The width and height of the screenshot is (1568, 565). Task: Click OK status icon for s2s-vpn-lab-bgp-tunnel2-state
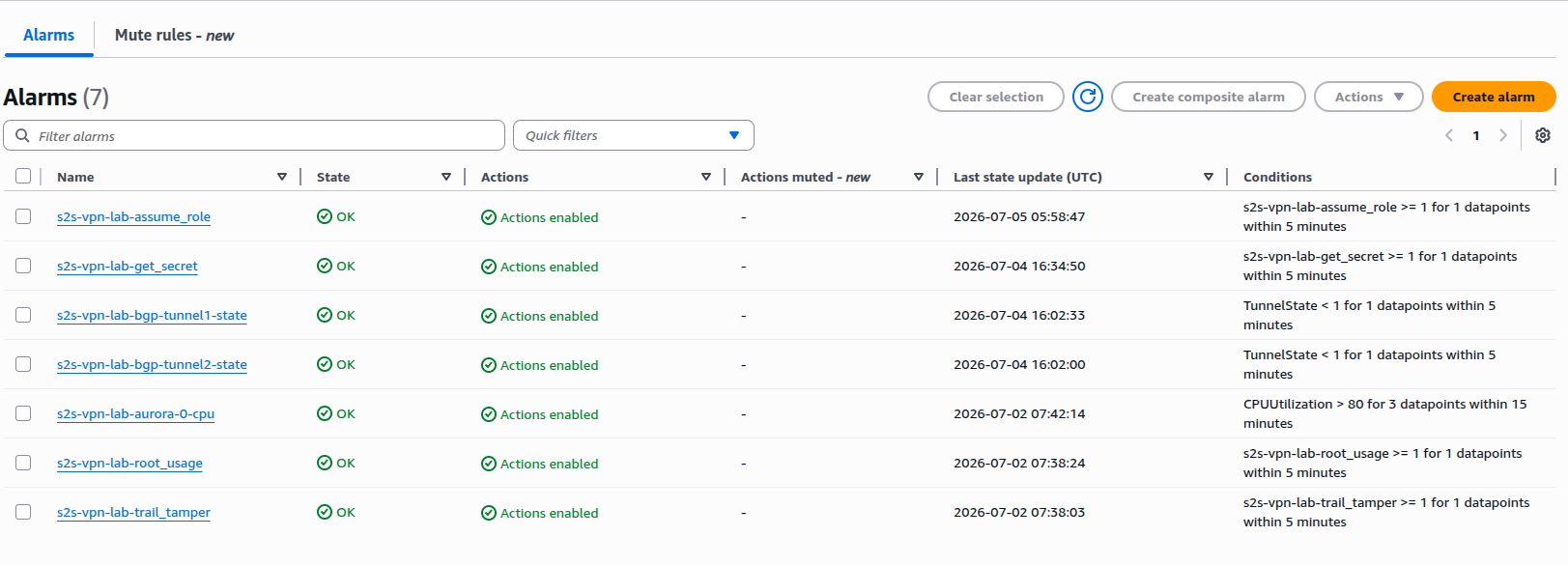[x=325, y=364]
